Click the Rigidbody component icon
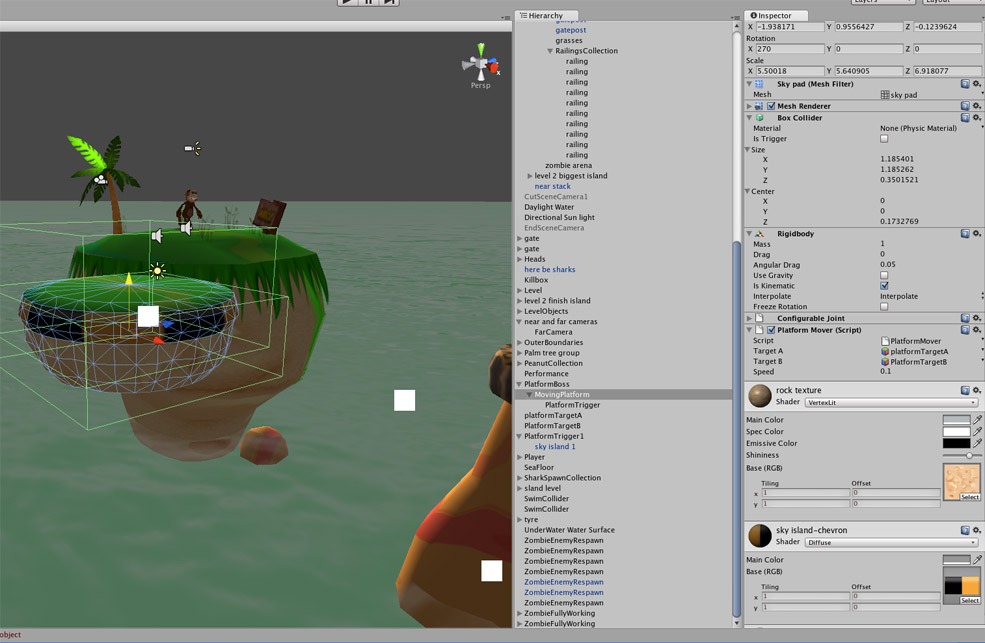 point(759,233)
